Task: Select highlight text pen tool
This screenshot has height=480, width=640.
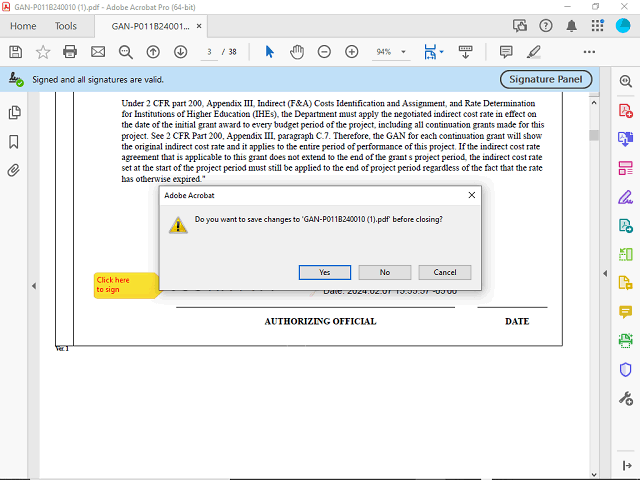Action: (533, 52)
